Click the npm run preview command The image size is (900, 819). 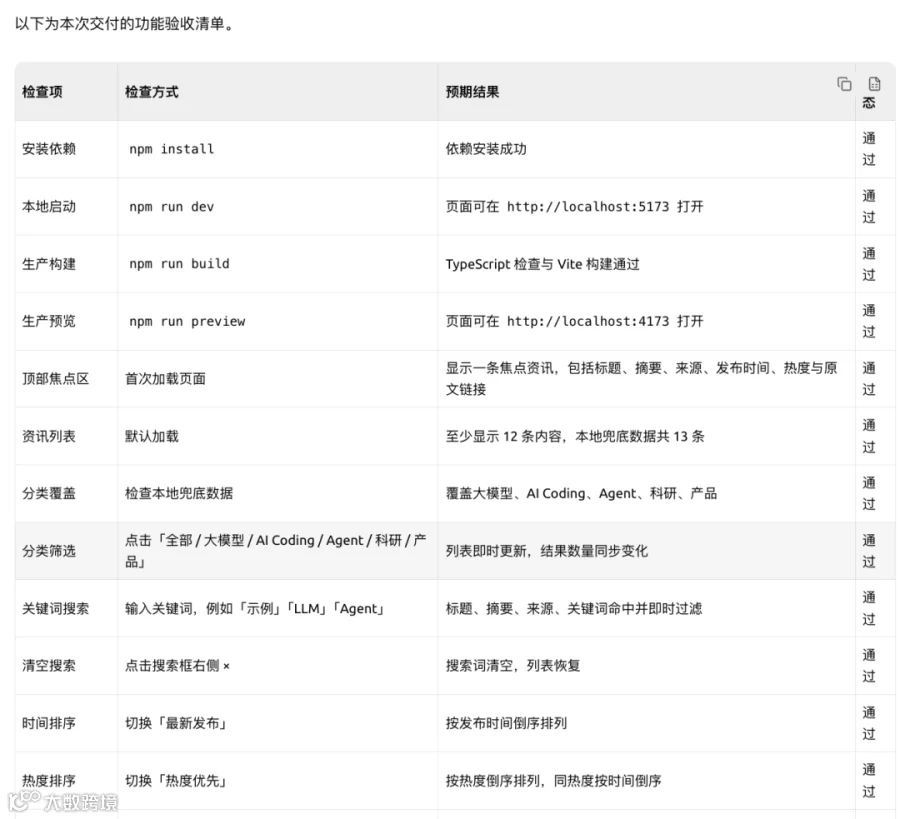coord(187,321)
